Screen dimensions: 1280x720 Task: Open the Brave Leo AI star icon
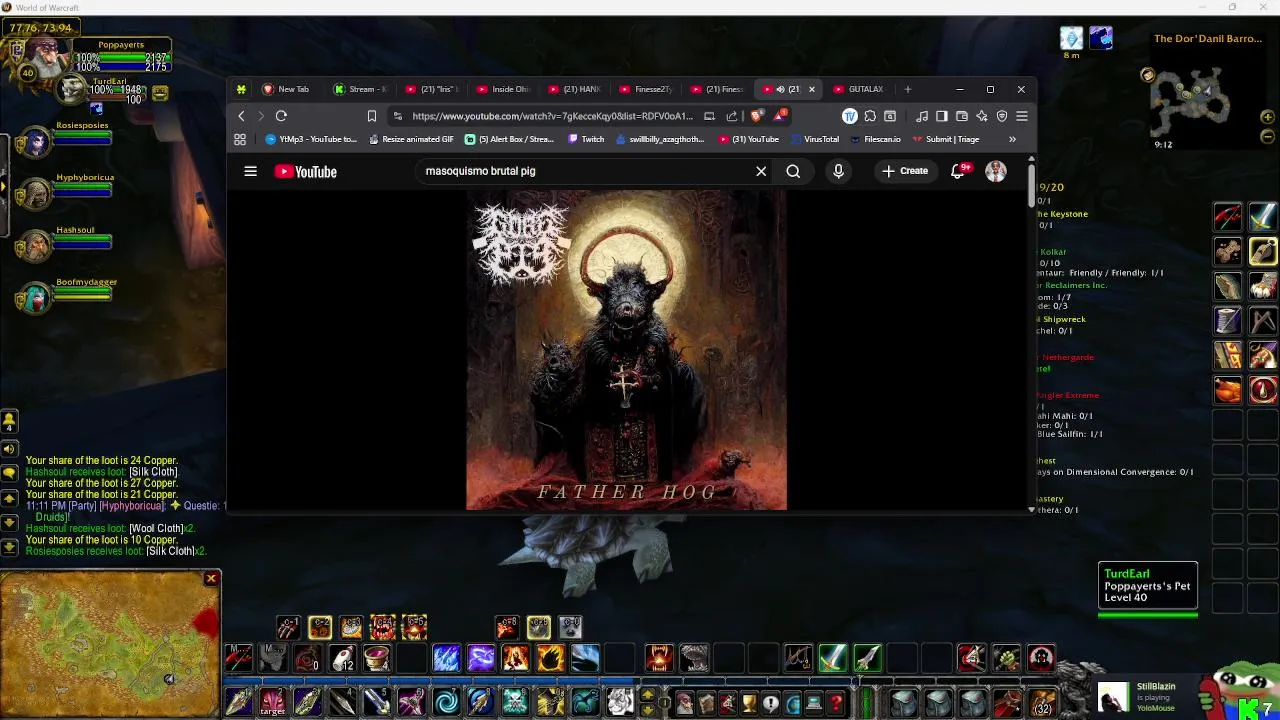(981, 116)
